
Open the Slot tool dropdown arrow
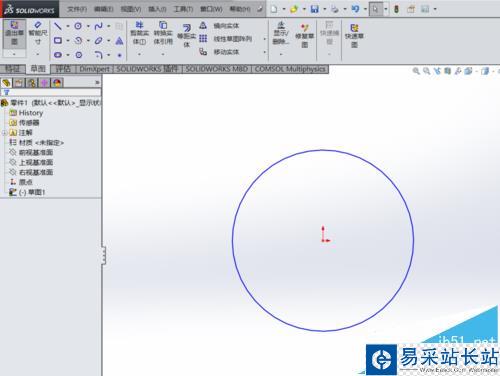coord(68,55)
